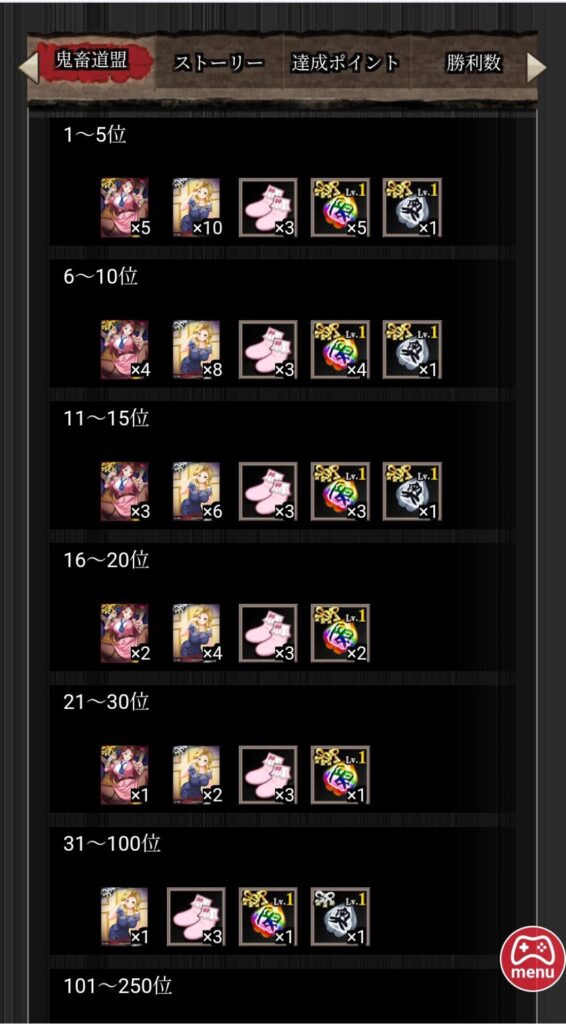Screen dimensions: 566x1024
Task: Select silver orb ×1 in 1～5位 row
Action: click(x=412, y=207)
